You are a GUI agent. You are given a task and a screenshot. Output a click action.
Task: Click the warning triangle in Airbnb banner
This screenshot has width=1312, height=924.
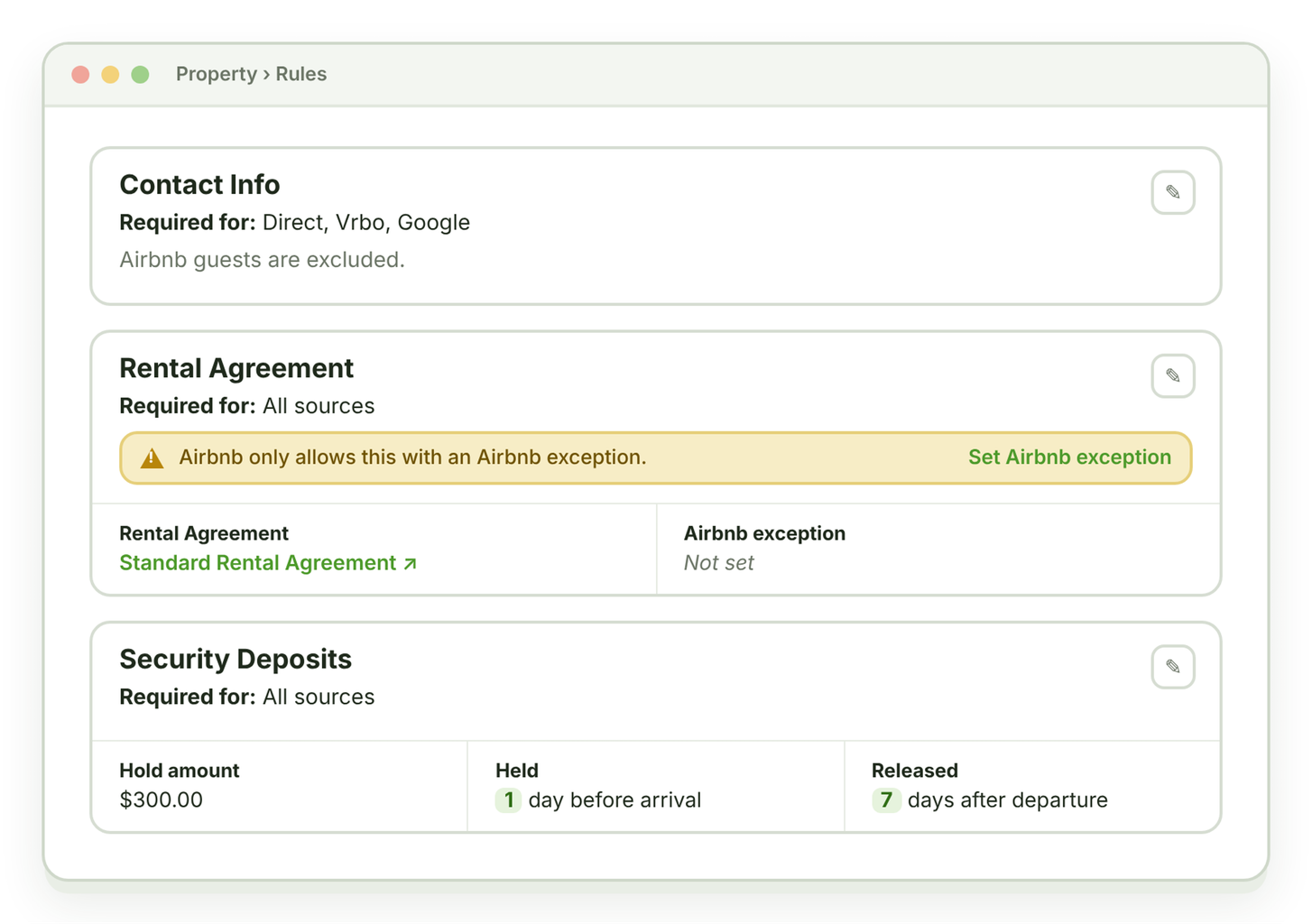(x=152, y=457)
